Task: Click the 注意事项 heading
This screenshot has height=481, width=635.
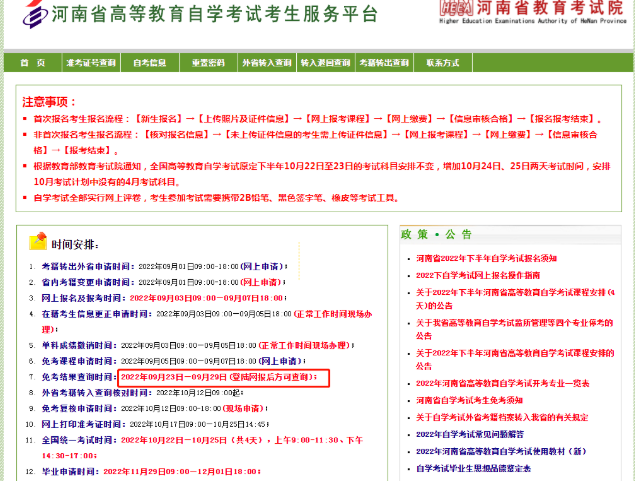Action: [x=49, y=102]
